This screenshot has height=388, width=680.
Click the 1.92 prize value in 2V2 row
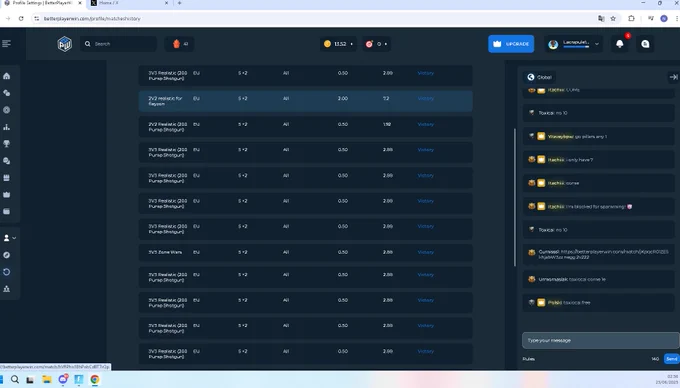387,124
